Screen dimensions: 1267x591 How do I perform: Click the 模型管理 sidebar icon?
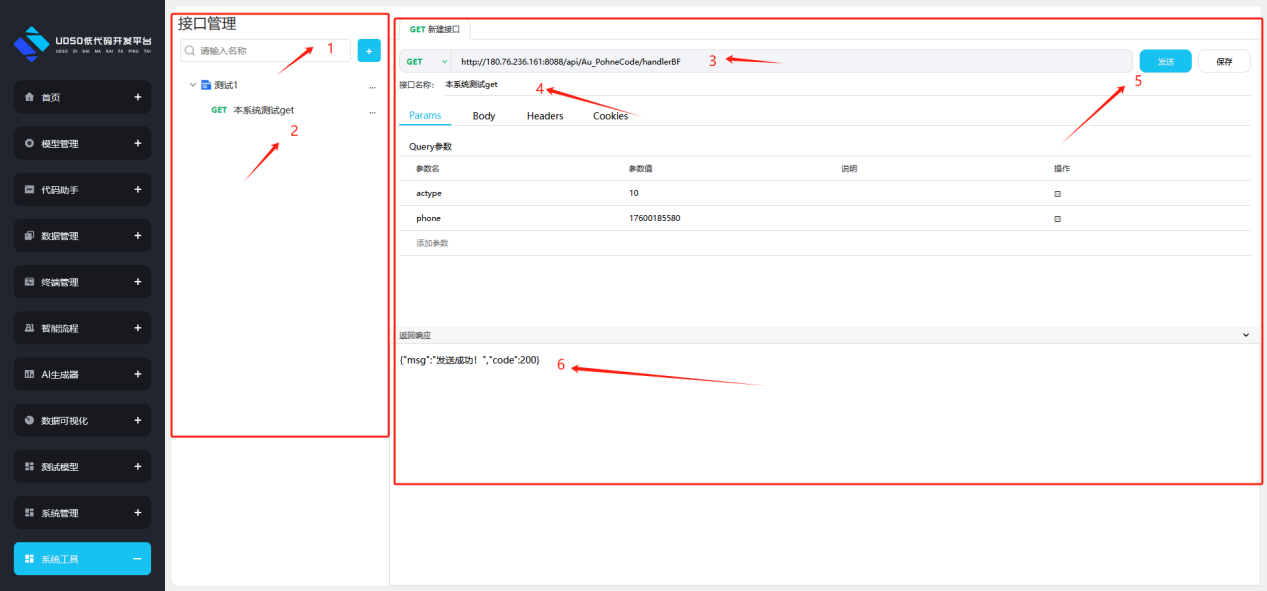pyautogui.click(x=30, y=144)
